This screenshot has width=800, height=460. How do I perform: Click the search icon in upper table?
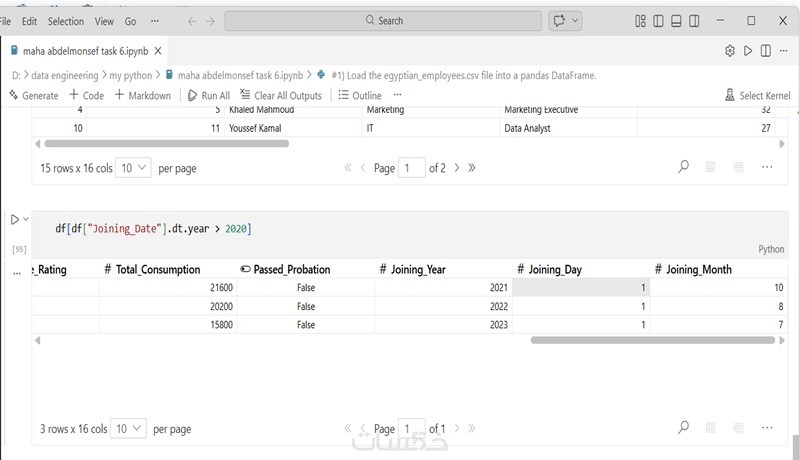[684, 168]
